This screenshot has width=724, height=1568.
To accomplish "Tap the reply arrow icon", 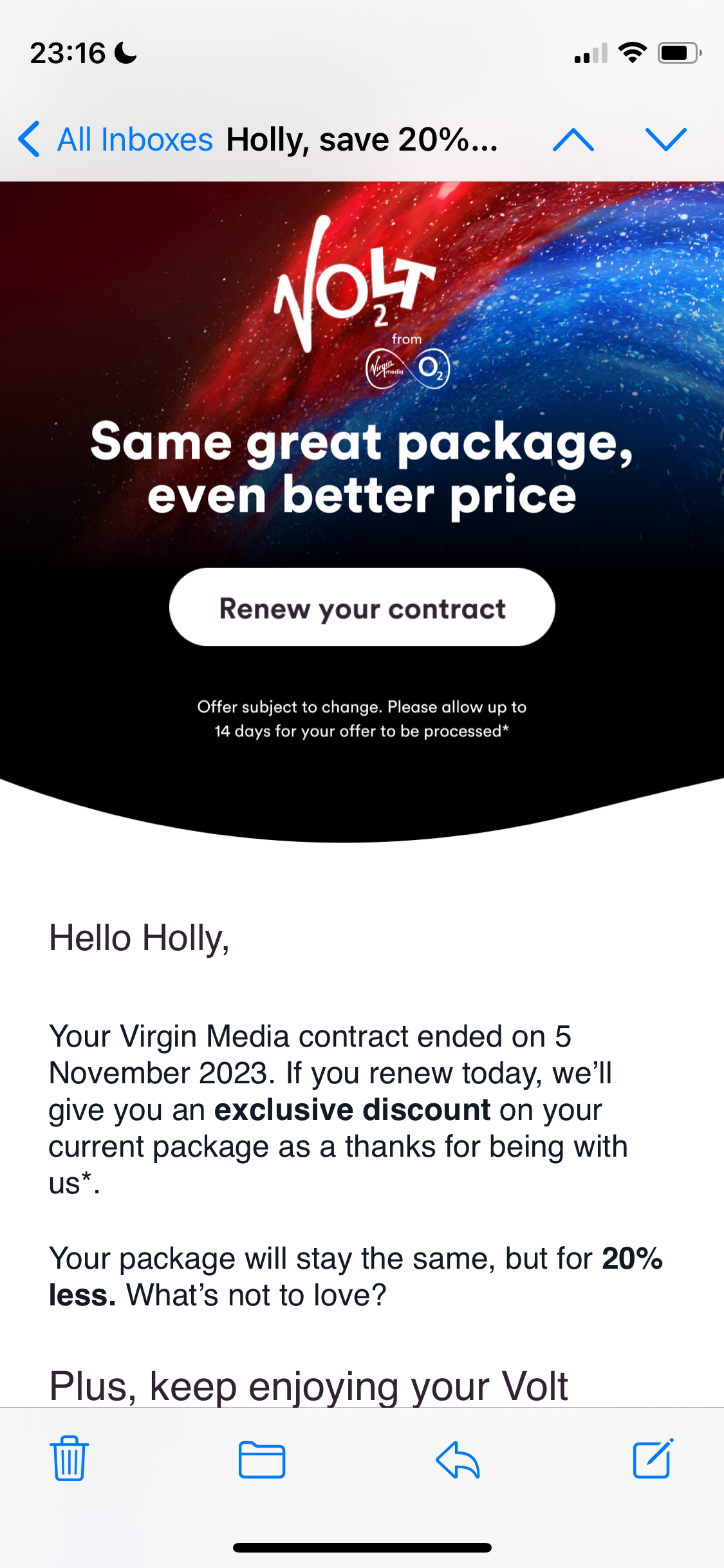I will coord(458,1459).
